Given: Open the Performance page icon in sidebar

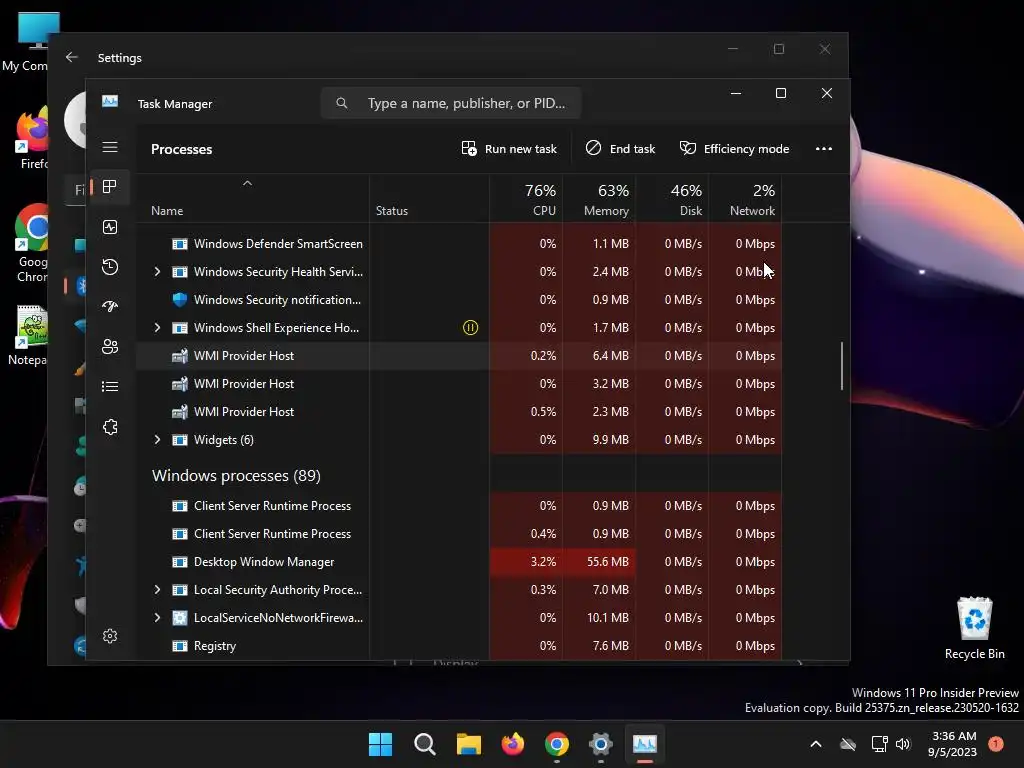Looking at the screenshot, I should (x=110, y=227).
